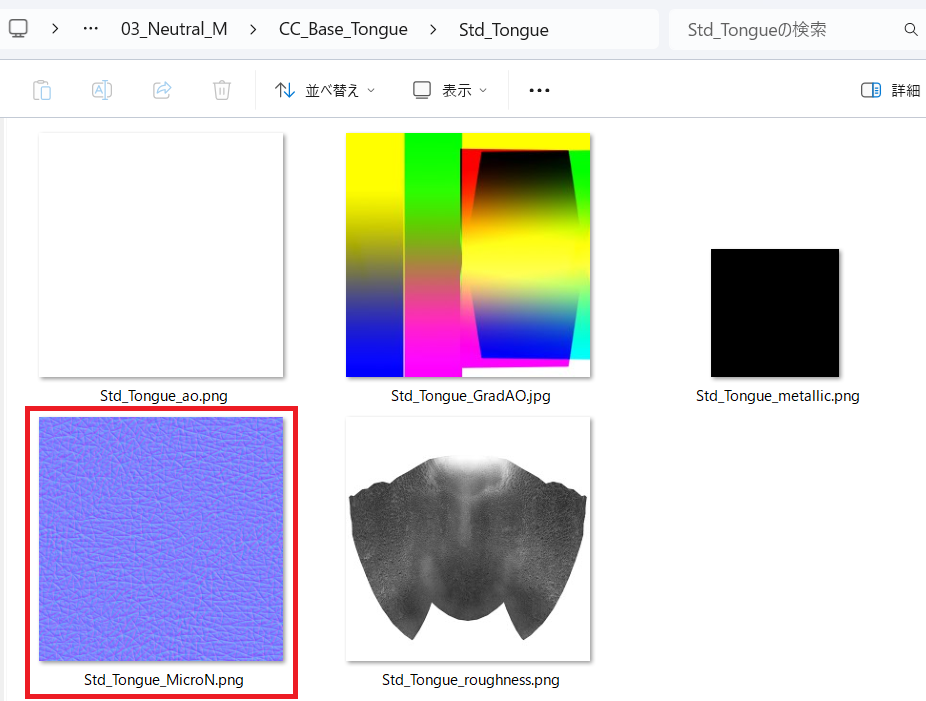
Task: Navigate to the 03_Neutral_M breadcrumb folder
Action: click(174, 29)
